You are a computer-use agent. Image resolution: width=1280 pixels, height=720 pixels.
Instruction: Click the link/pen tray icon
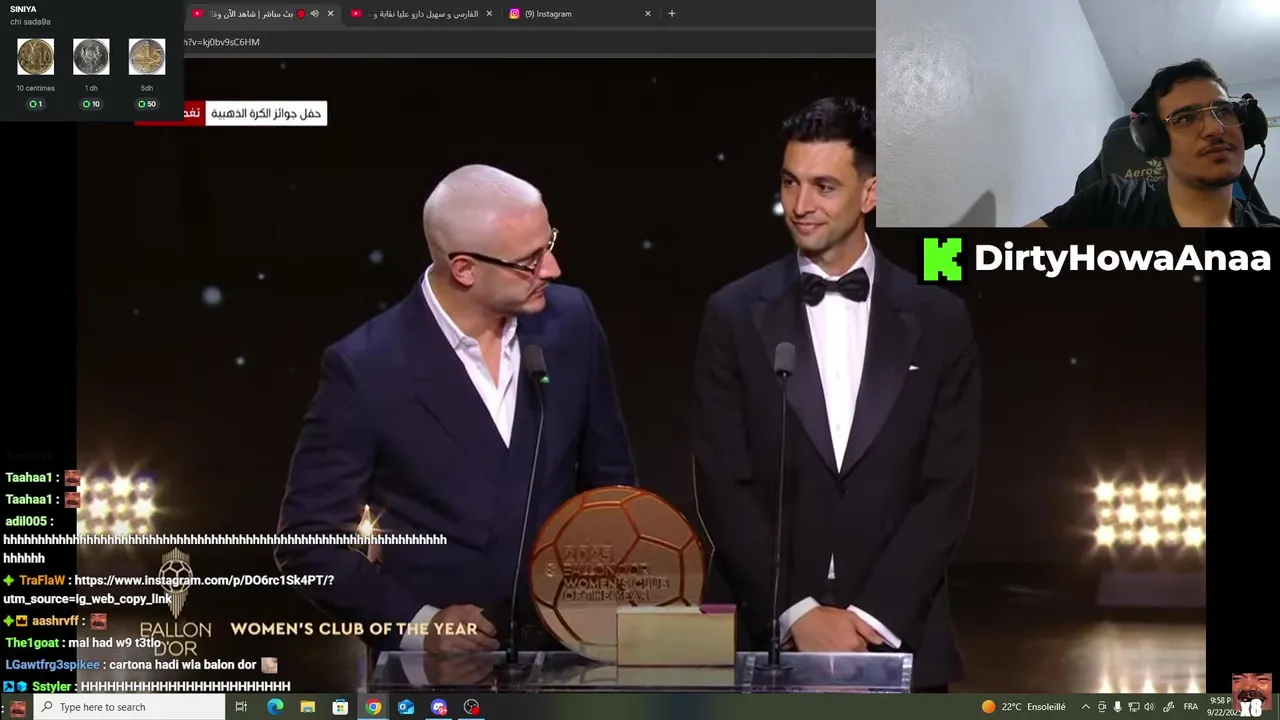tap(1168, 707)
